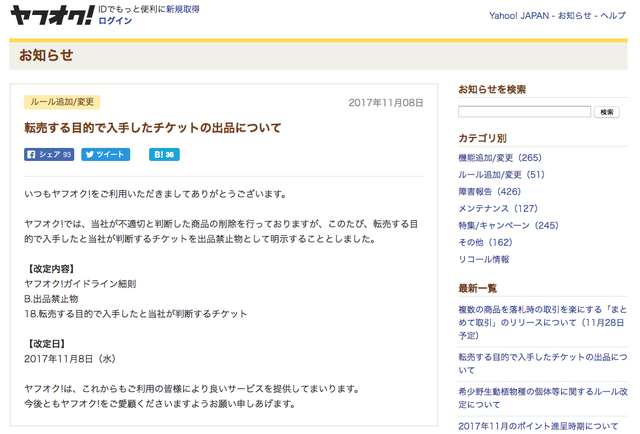This screenshot has width=640, height=434.
Task: Click the お知らせを検索 heading
Action: [x=492, y=89]
